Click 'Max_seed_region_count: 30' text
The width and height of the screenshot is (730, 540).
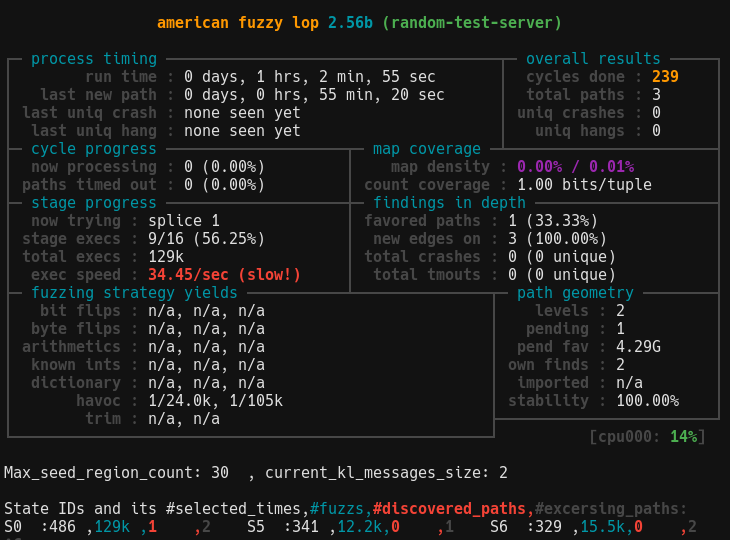(x=116, y=472)
